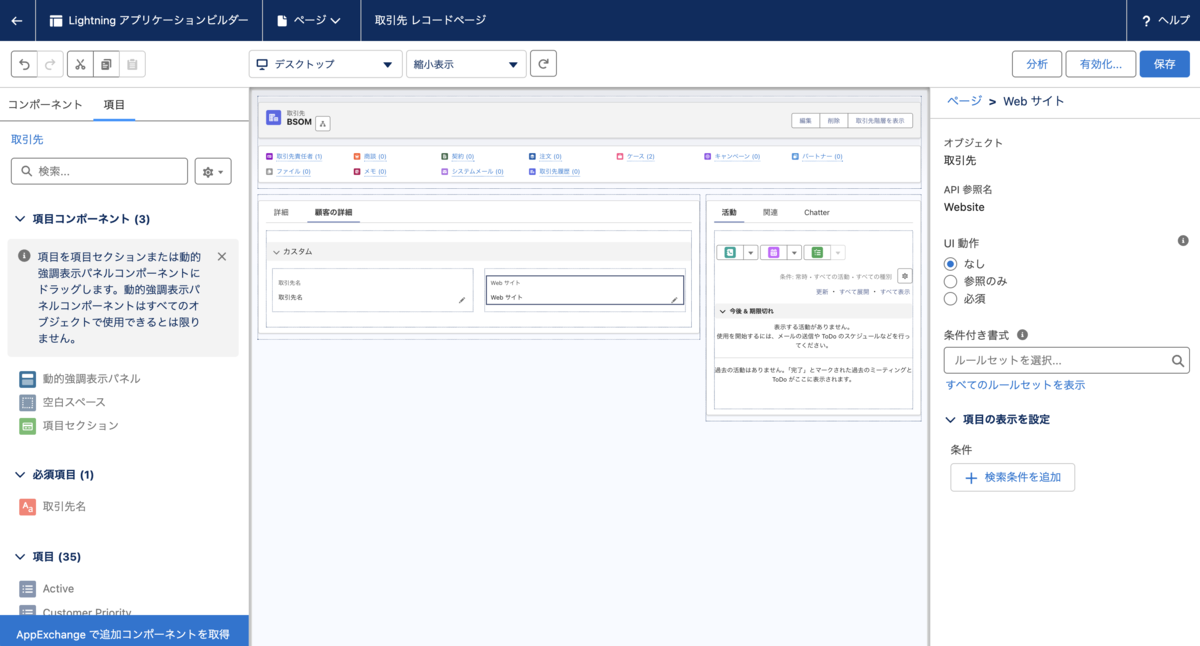Viewport: 1200px width, 646px height.
Task: Select the 項目セクション component
Action: (69, 425)
